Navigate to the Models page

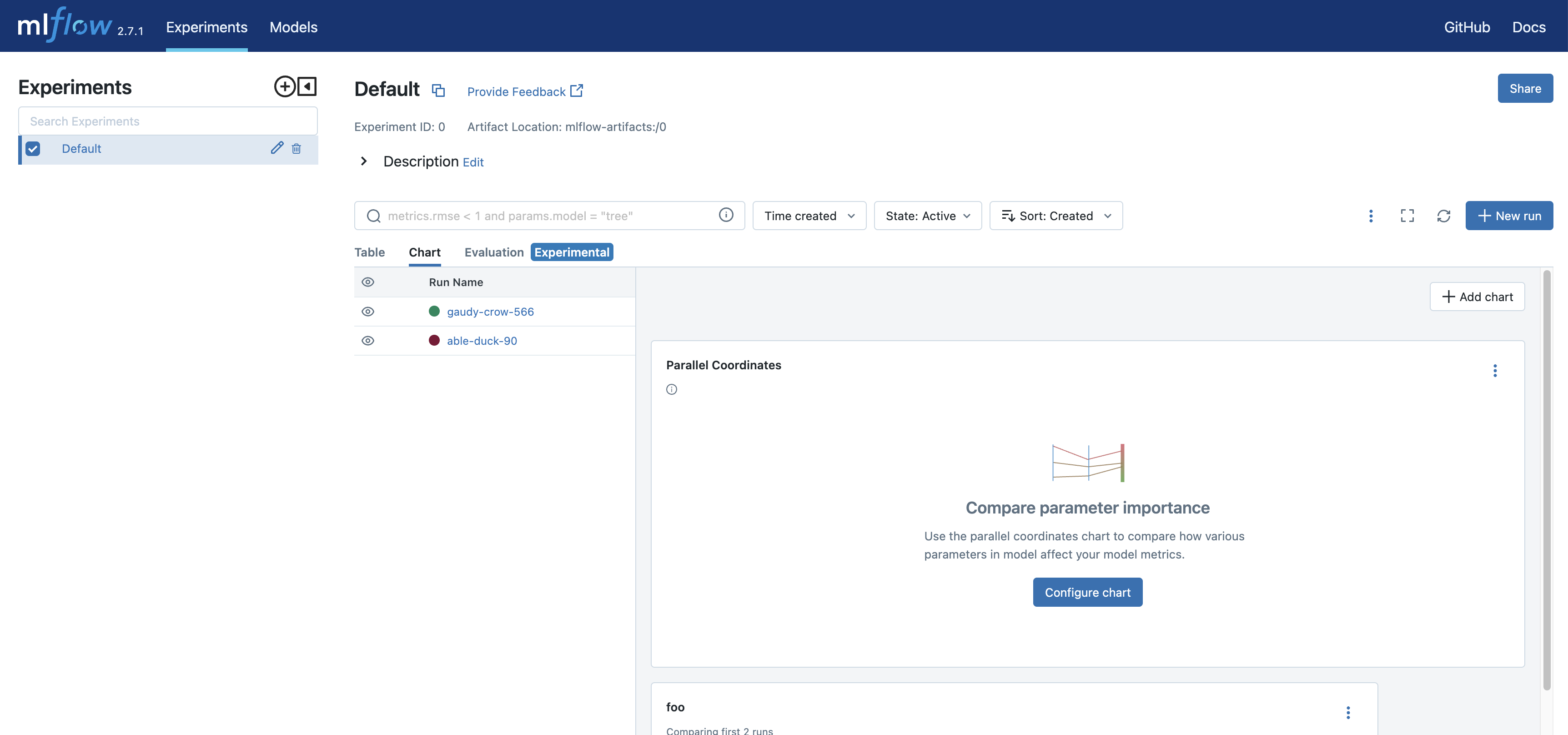coord(293,27)
